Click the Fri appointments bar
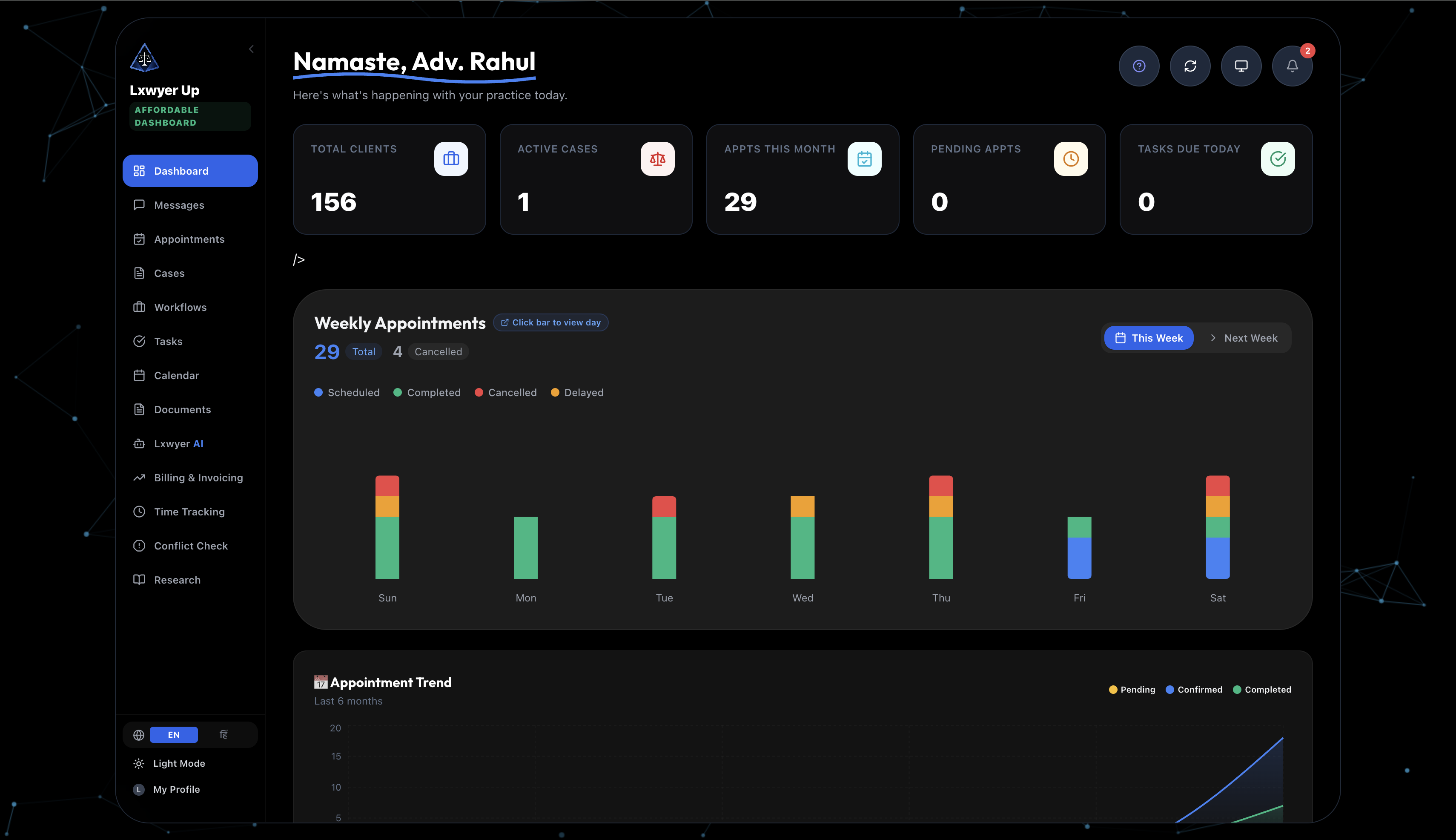Image resolution: width=1456 pixels, height=840 pixels. (1080, 547)
